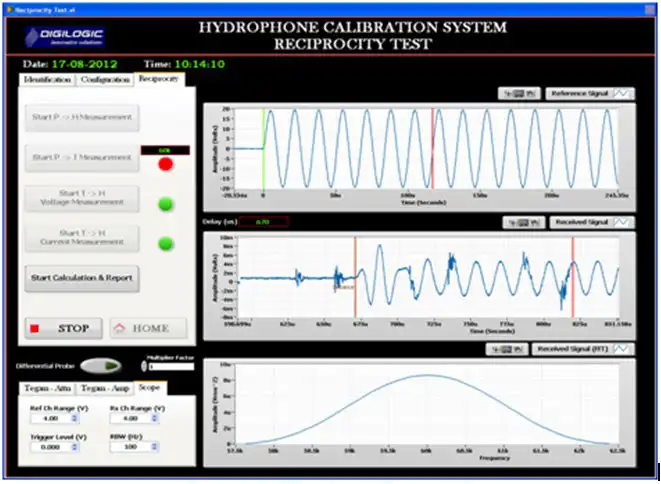Click the Received Signal plot legend icon
This screenshot has width=661, height=484.
pyautogui.click(x=625, y=221)
